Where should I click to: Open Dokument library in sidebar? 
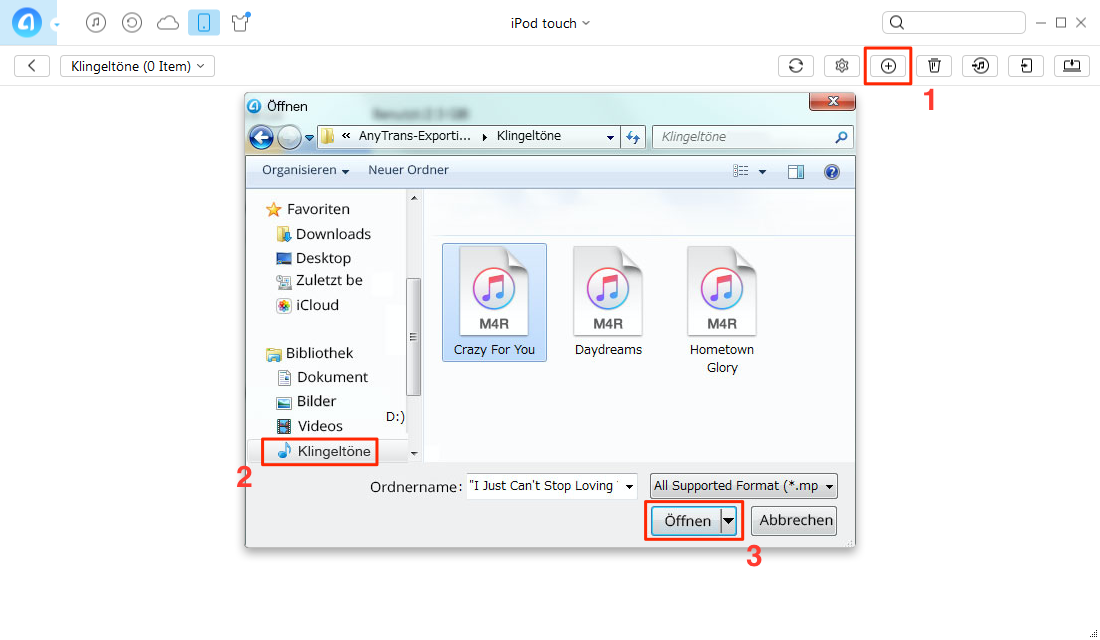pyautogui.click(x=323, y=377)
